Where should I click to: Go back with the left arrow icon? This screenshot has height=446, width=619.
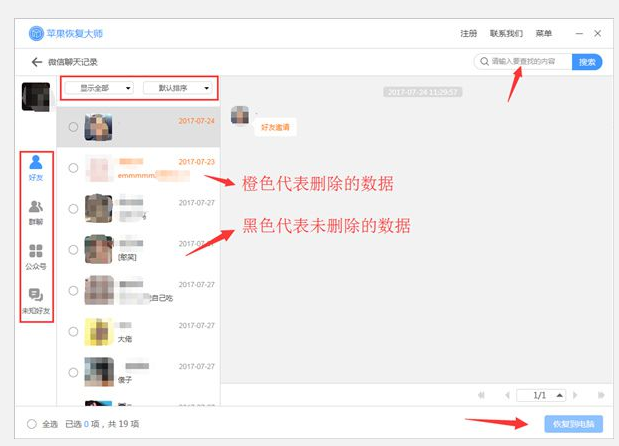tap(37, 62)
